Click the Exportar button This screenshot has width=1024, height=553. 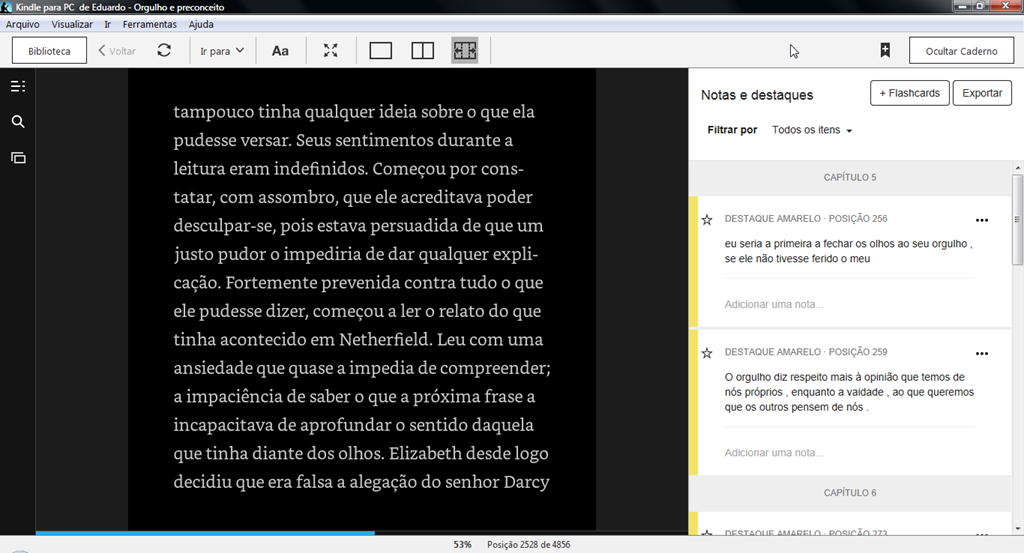coord(982,93)
